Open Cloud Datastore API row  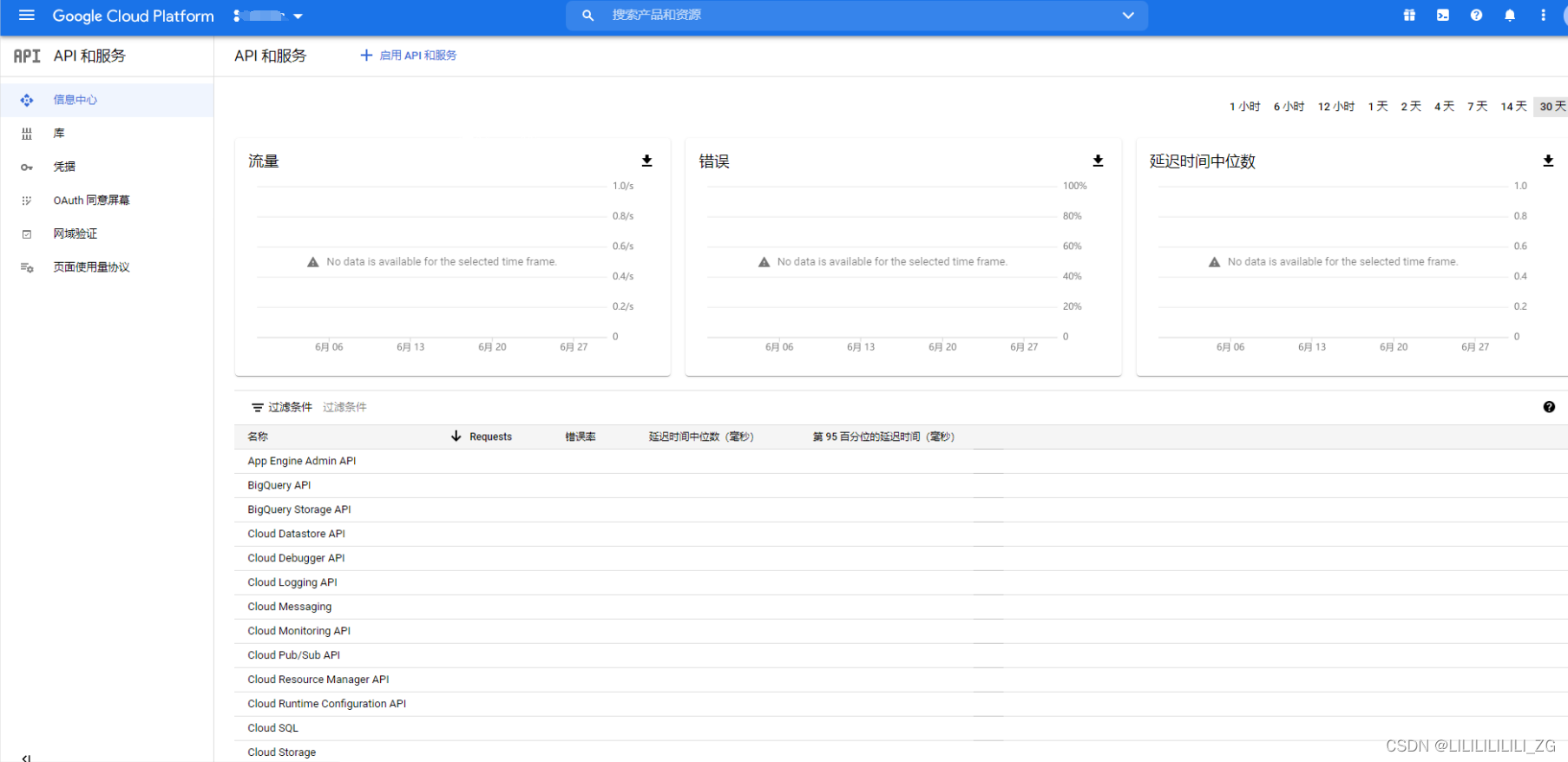pyautogui.click(x=901, y=534)
